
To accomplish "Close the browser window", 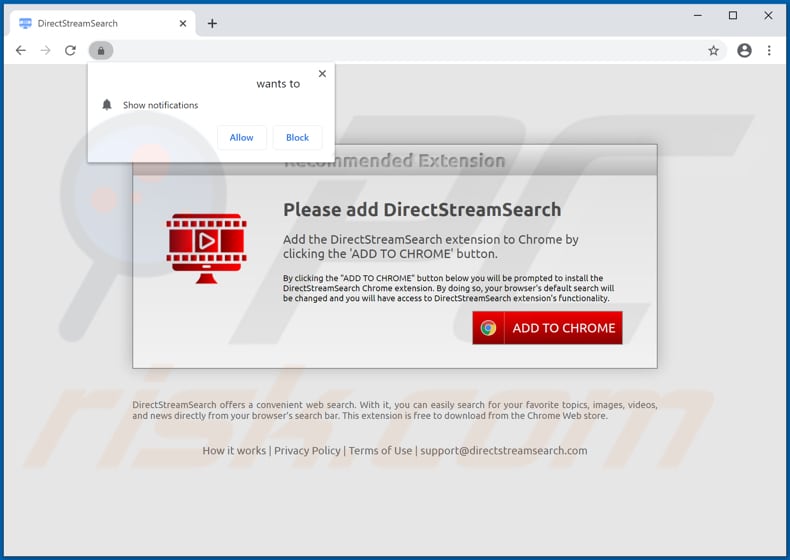I will 768,16.
